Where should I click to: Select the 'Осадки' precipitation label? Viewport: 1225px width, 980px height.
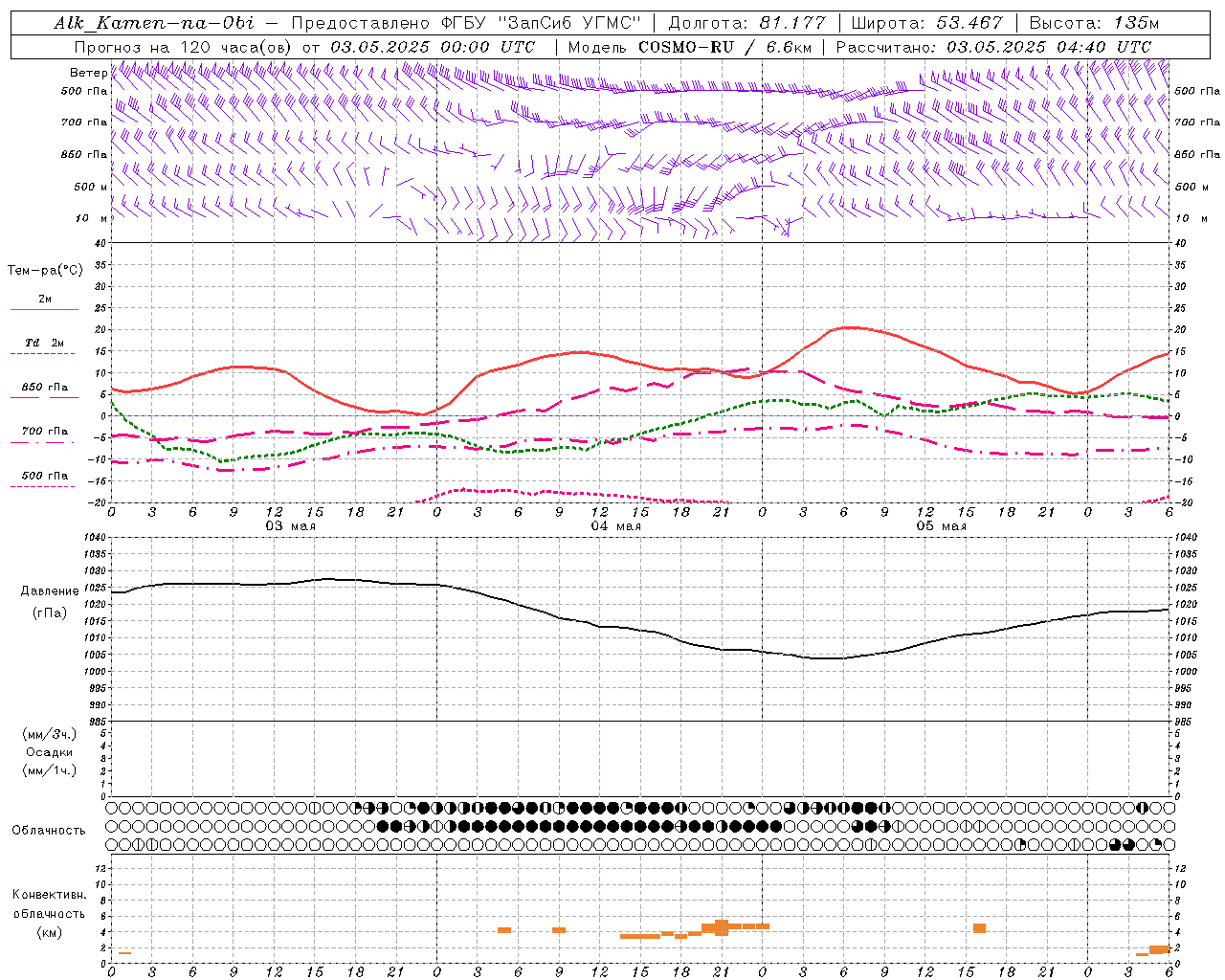coord(50,753)
